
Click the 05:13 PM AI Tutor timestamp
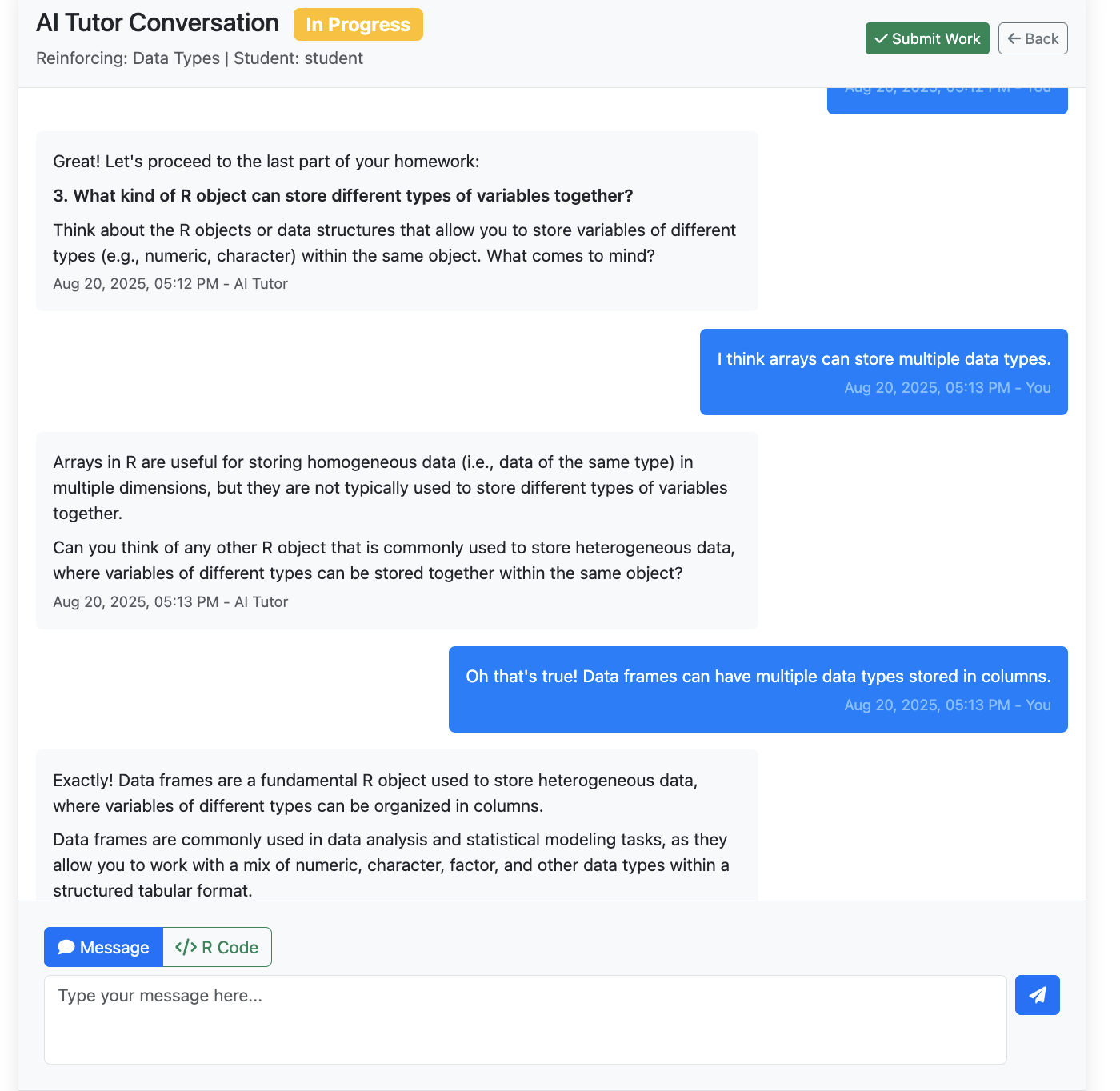coord(170,602)
